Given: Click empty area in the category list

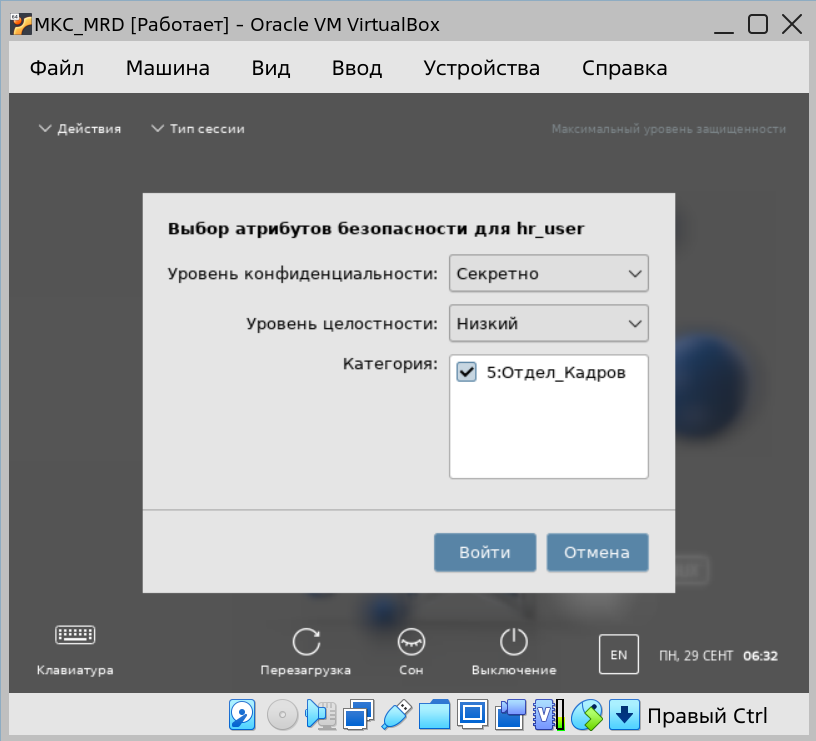Looking at the screenshot, I should click(x=548, y=440).
